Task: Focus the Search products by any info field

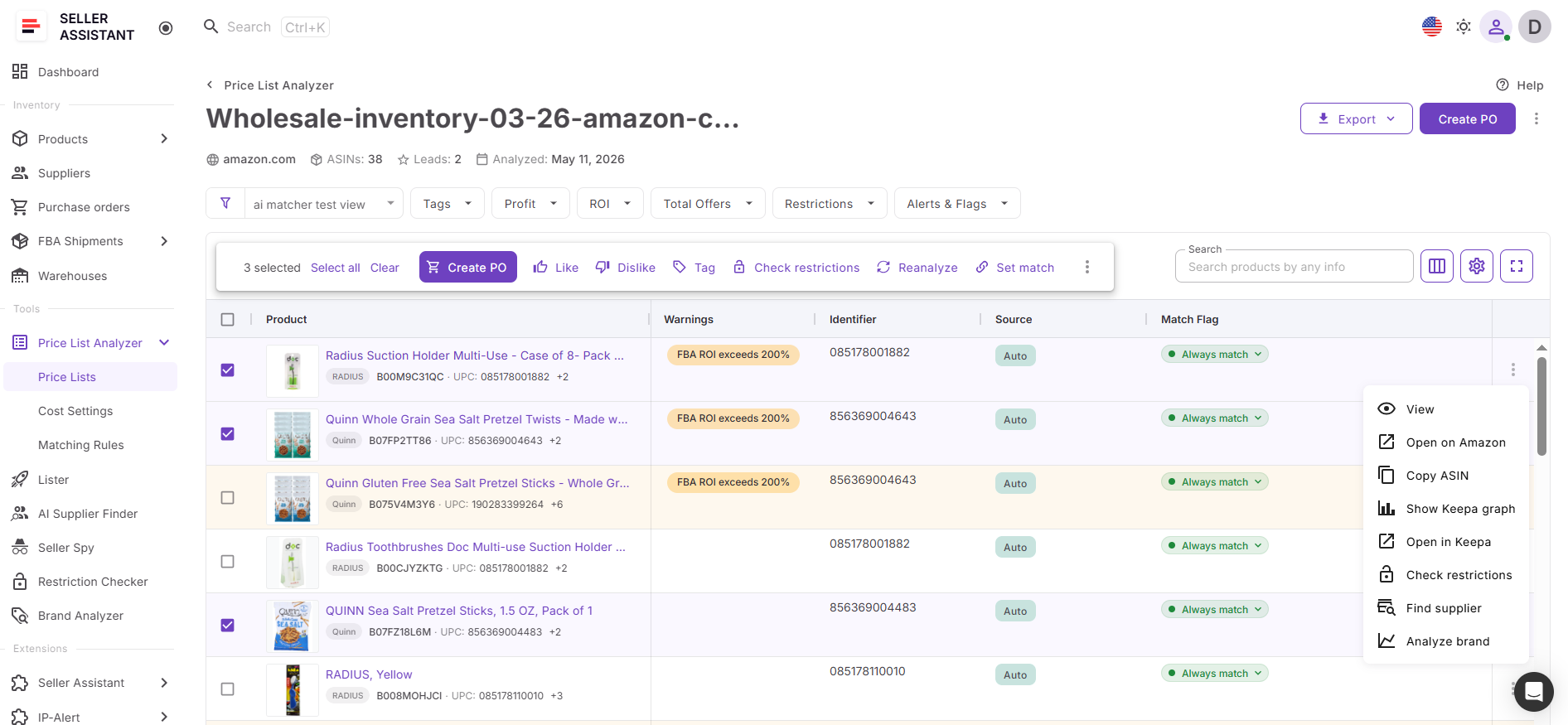Action: [x=1294, y=267]
